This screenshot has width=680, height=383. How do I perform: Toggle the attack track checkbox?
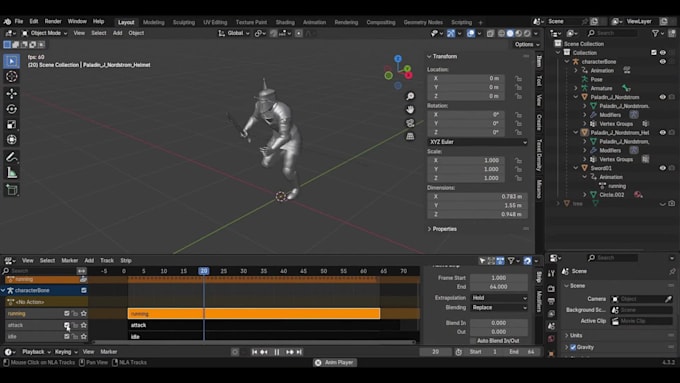(x=67, y=324)
